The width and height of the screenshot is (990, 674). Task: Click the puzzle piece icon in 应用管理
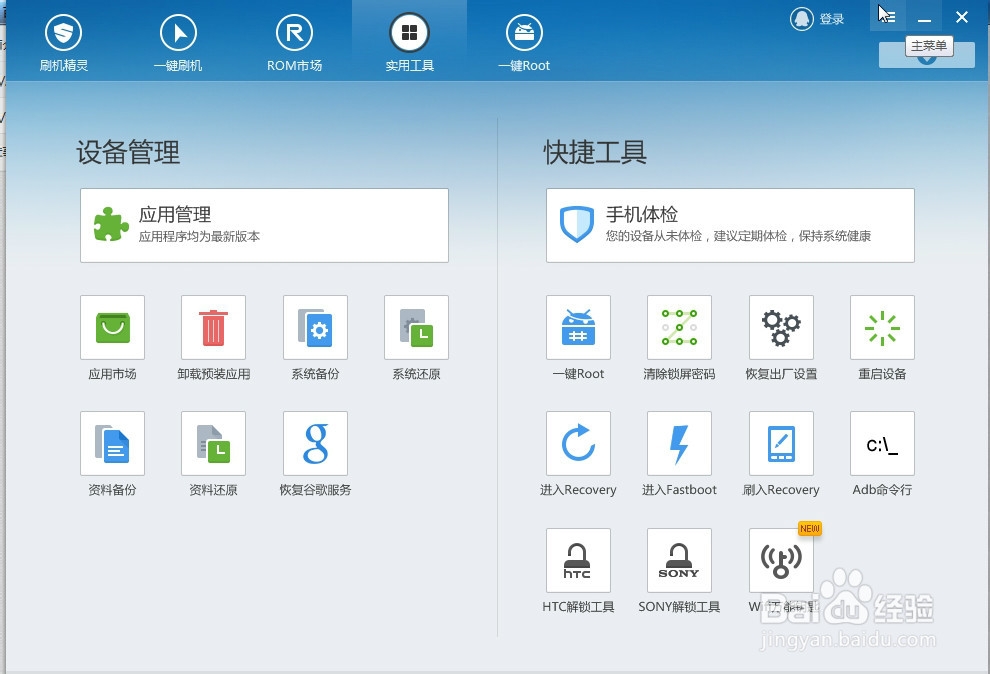coord(111,225)
